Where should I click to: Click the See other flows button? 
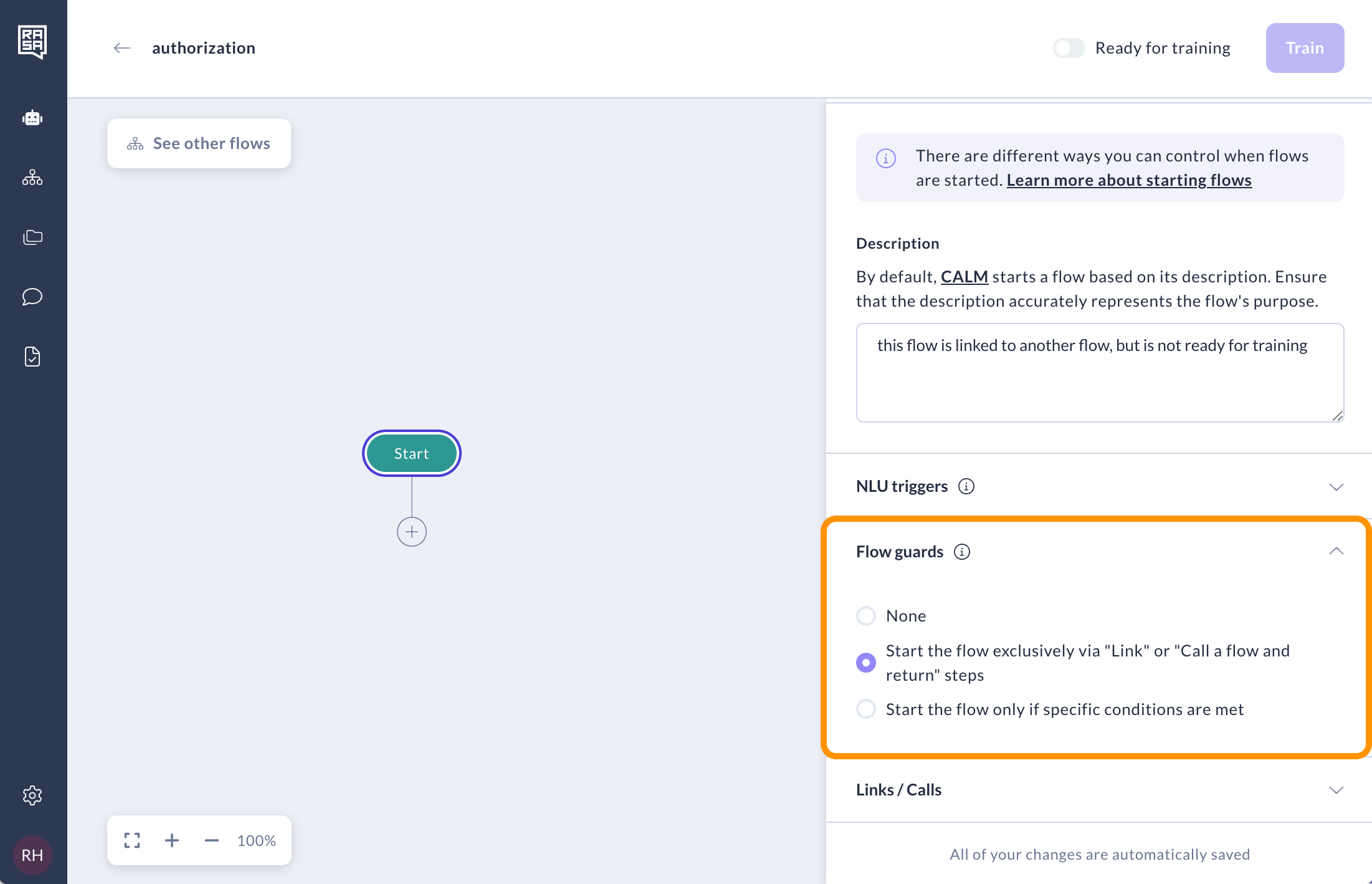pyautogui.click(x=199, y=143)
